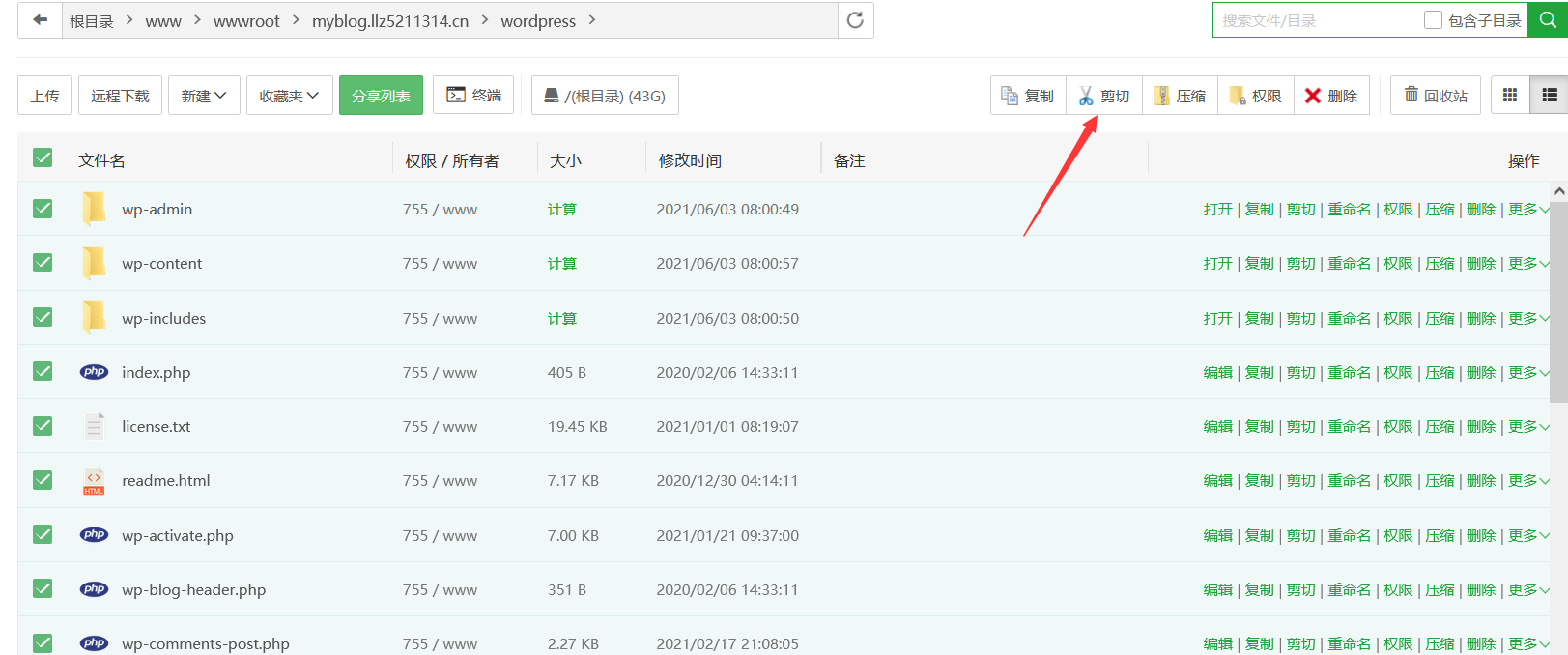Uncheck the index.php row checkbox
The width and height of the screenshot is (1568, 655).
(x=43, y=371)
